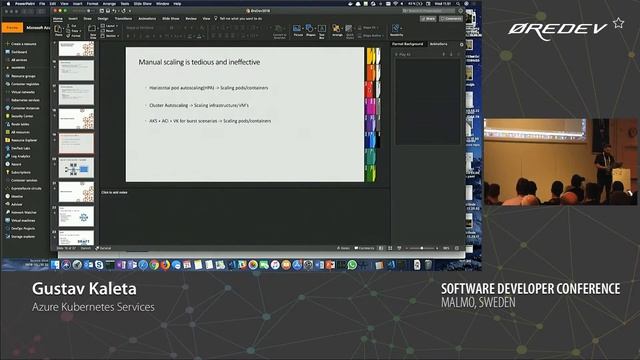Open 'Kubernetes services' in Azure sidebar
The width and height of the screenshot is (640, 360).
pyautogui.click(x=22, y=100)
